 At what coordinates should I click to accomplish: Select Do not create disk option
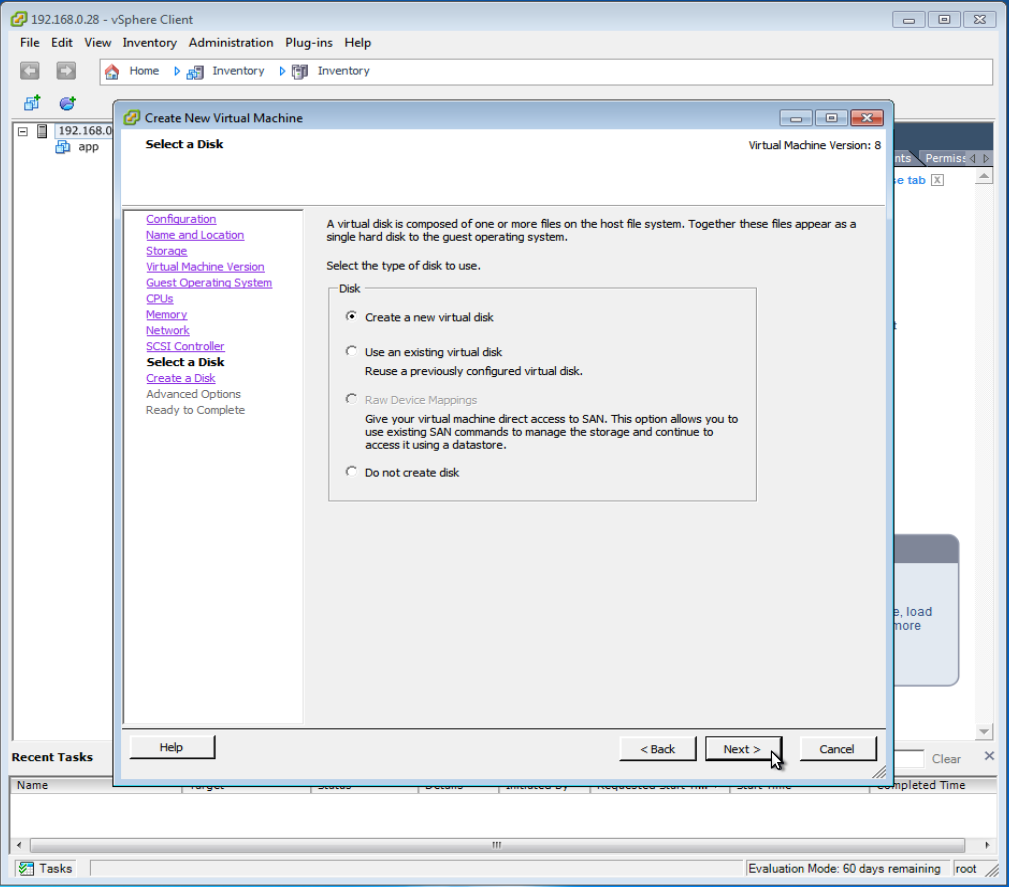(351, 472)
